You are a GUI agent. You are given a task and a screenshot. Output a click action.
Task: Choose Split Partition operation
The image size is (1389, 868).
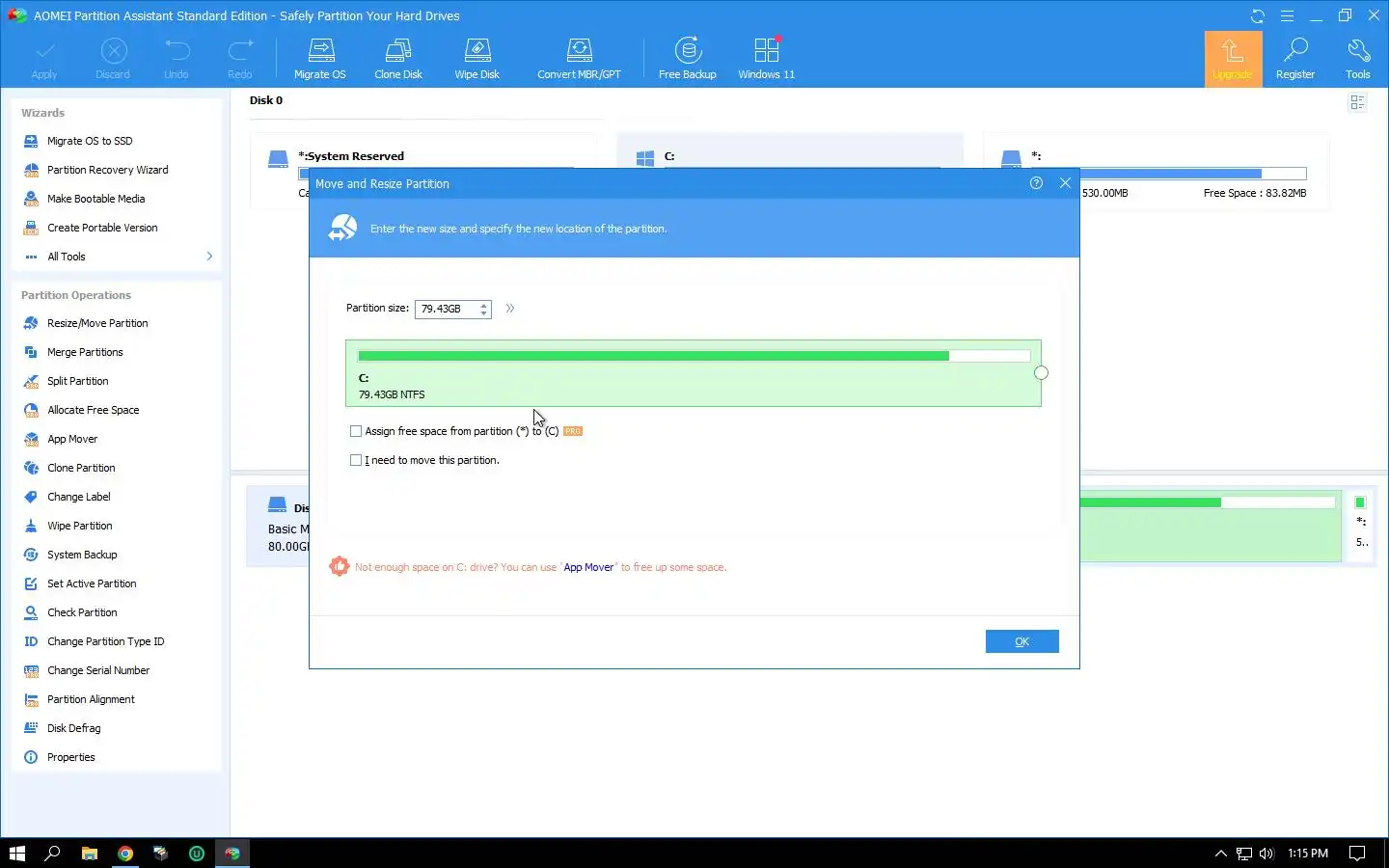point(77,381)
